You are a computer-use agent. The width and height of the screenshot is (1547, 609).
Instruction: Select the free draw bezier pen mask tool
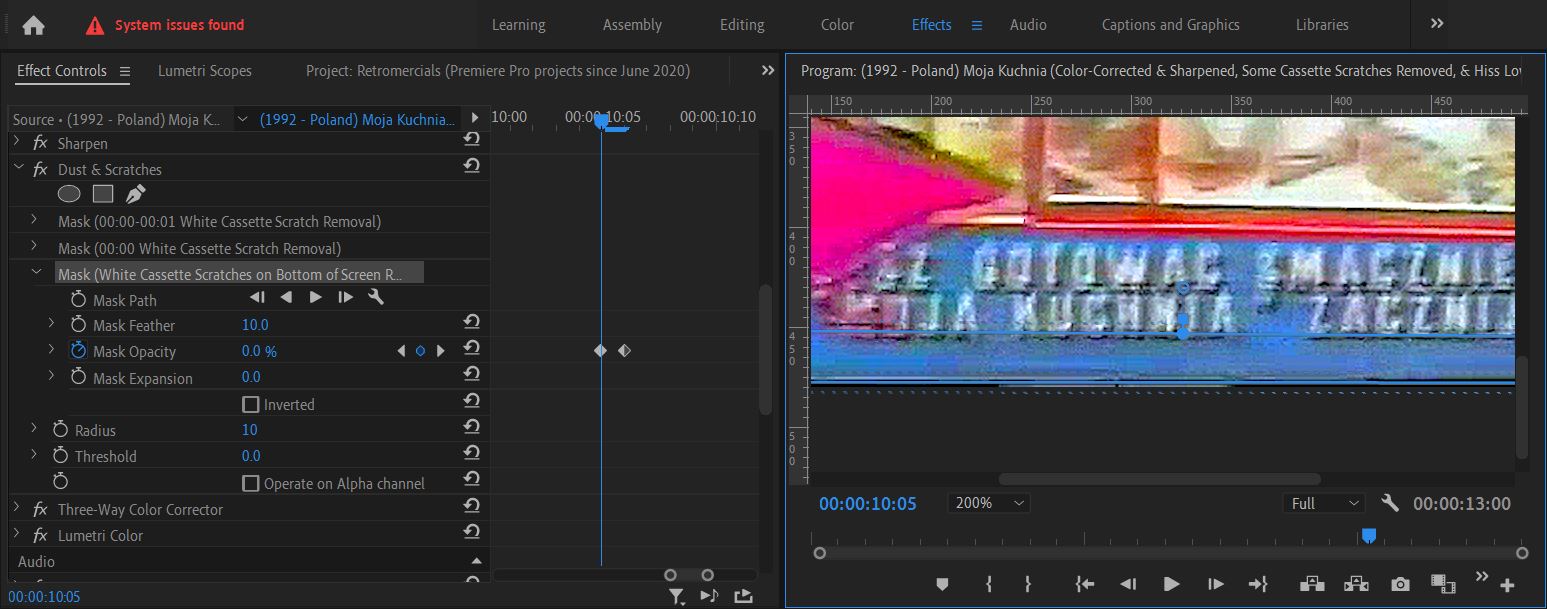coord(136,194)
